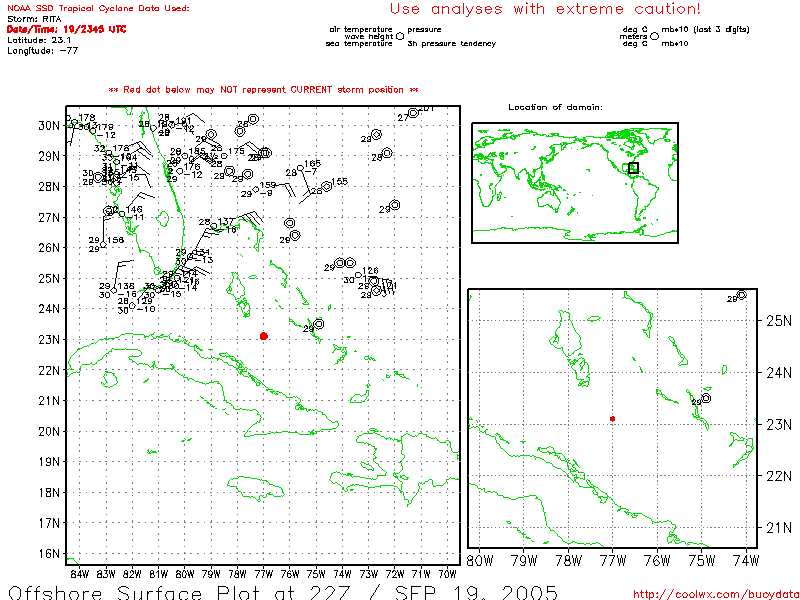Image resolution: width=800 pixels, height=600 pixels.
Task: Click the red dot disclaimer note text
Action: pyautogui.click(x=255, y=90)
